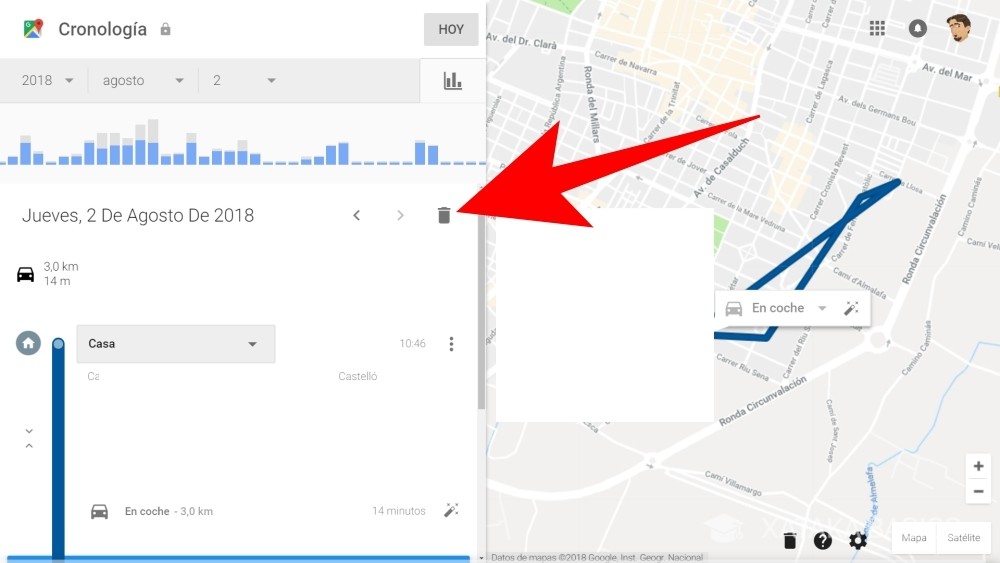This screenshot has height=563, width=1000.
Task: Switch to the Mapa view
Action: coord(914,538)
